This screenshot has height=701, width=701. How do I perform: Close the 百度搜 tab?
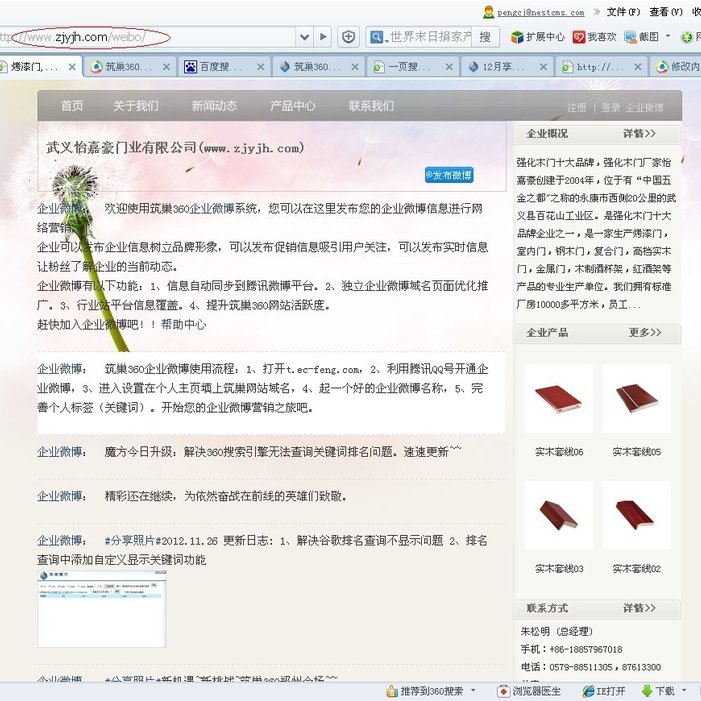click(261, 67)
